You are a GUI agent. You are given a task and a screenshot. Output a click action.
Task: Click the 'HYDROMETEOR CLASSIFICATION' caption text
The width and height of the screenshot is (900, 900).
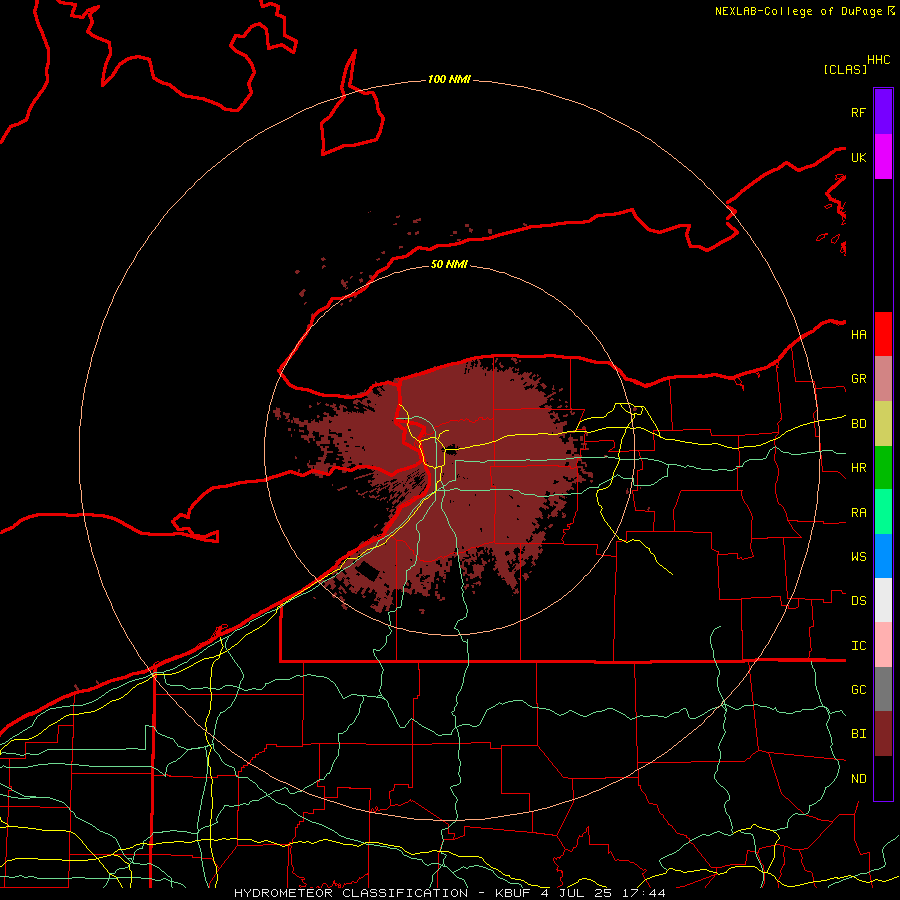(351, 893)
